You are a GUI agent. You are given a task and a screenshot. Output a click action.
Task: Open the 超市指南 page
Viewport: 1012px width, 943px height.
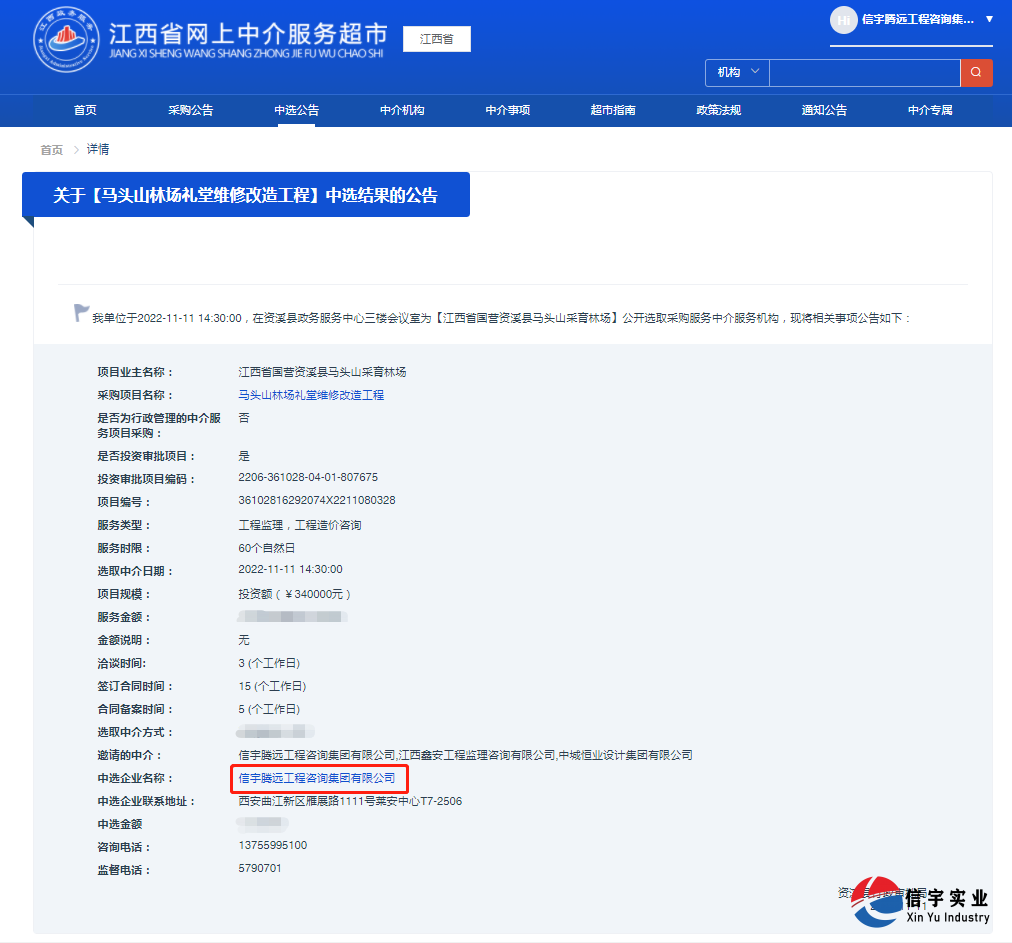click(612, 110)
